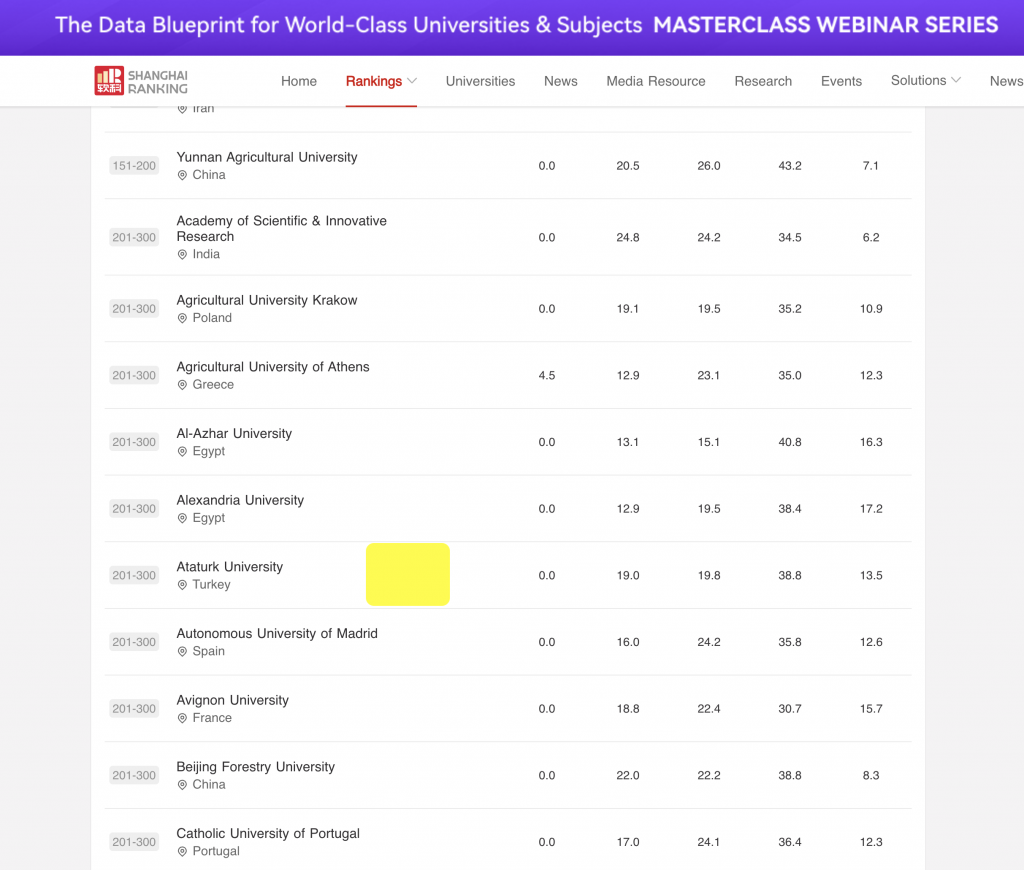1024x870 pixels.
Task: Click the ShanghaiRanking logo icon
Action: [x=109, y=81]
